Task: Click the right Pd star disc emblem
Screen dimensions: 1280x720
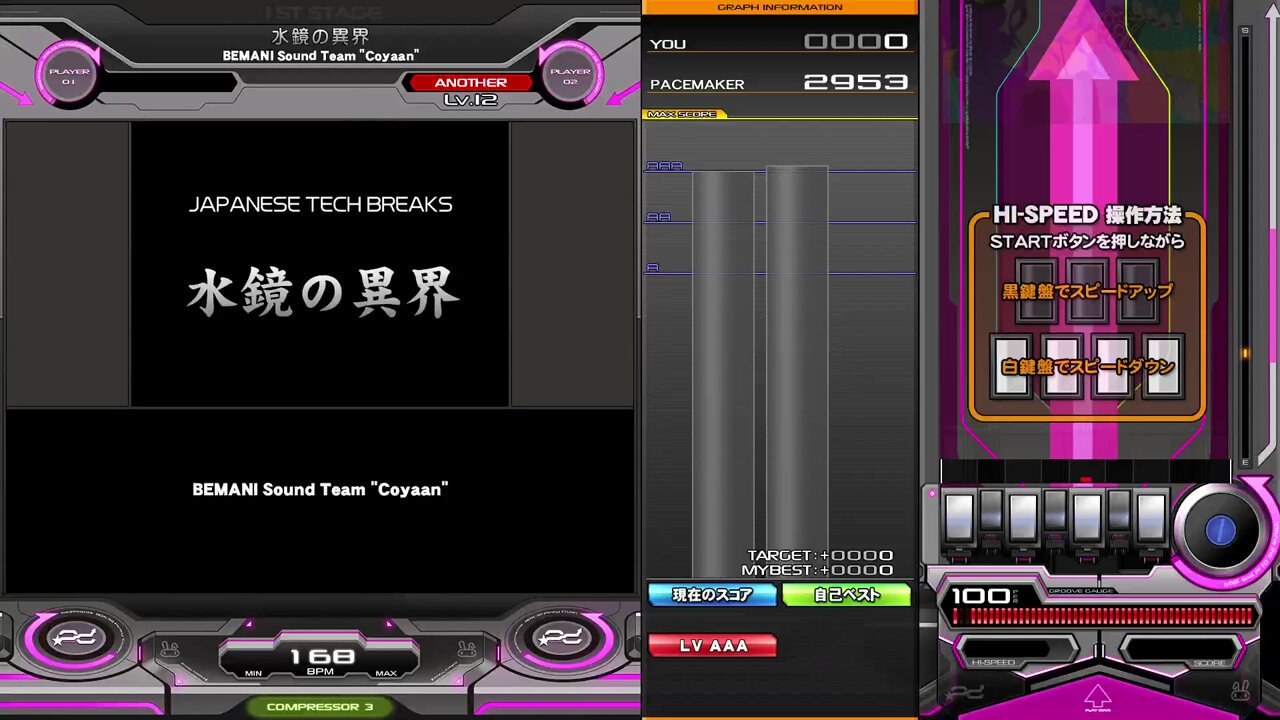Action: (x=560, y=638)
